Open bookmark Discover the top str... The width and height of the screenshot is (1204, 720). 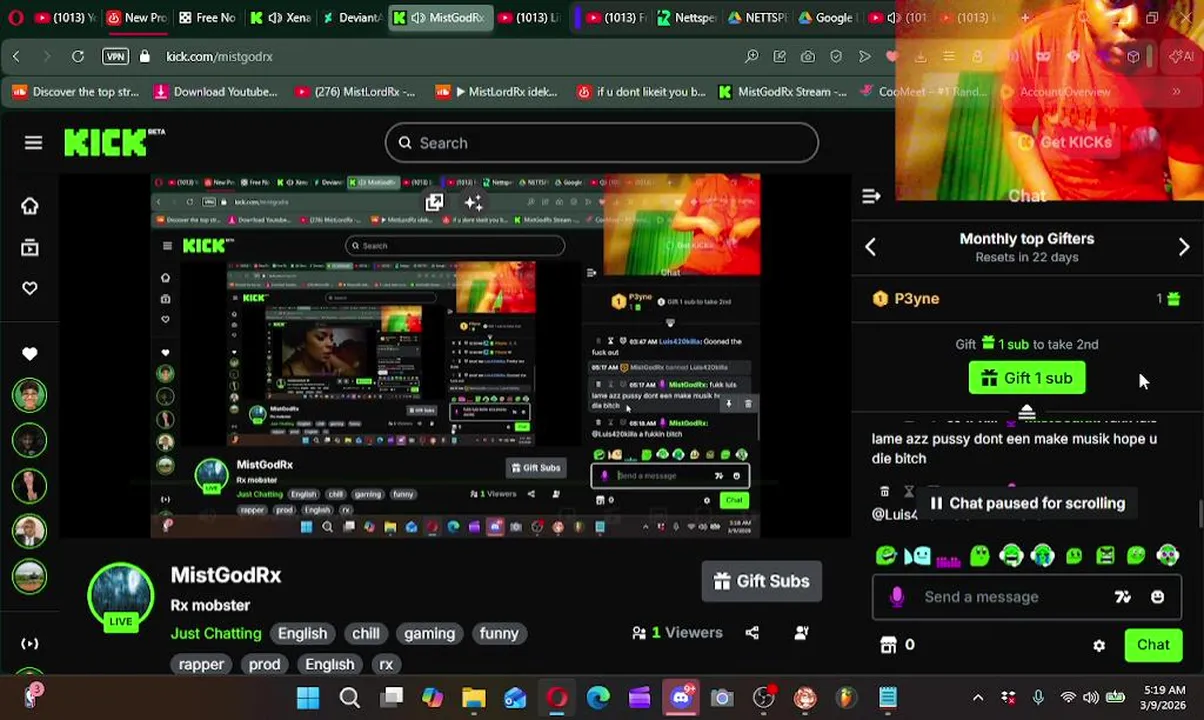(76, 92)
